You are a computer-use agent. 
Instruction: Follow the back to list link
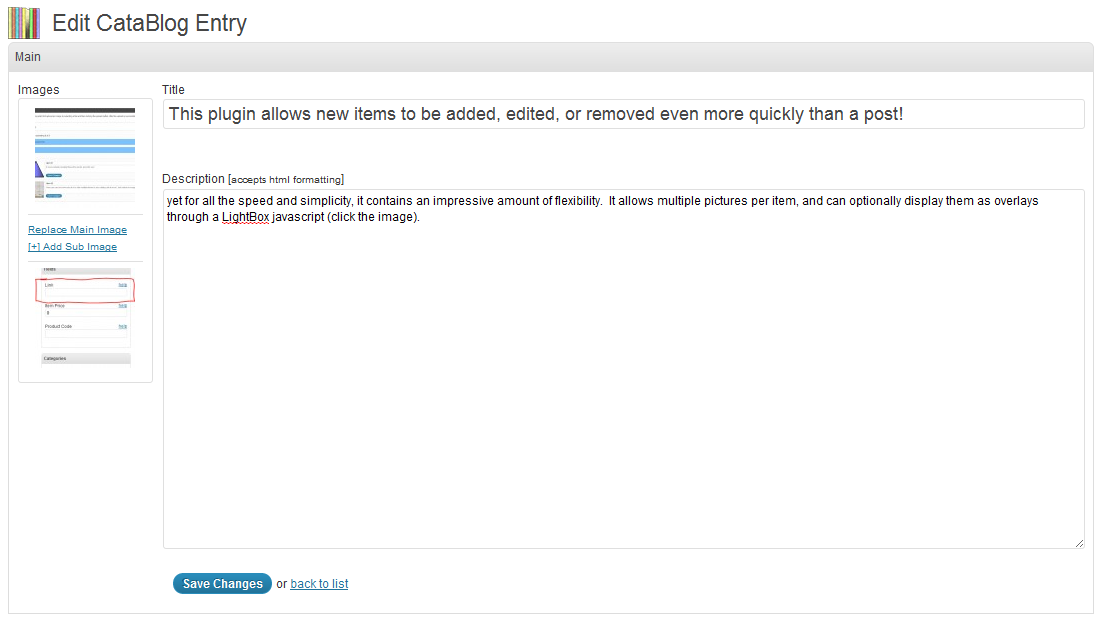click(x=319, y=584)
